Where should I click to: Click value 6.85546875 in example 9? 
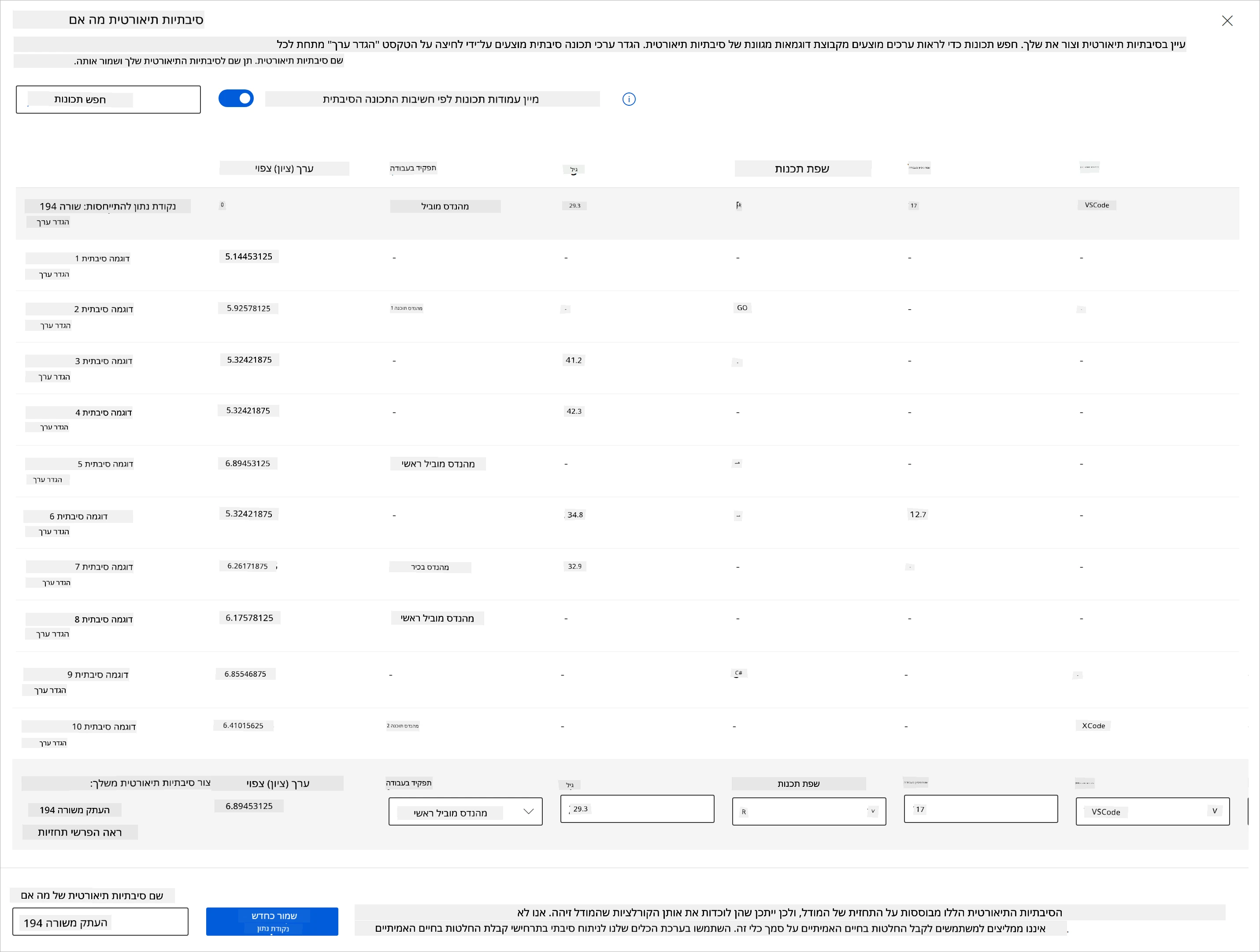(x=245, y=674)
